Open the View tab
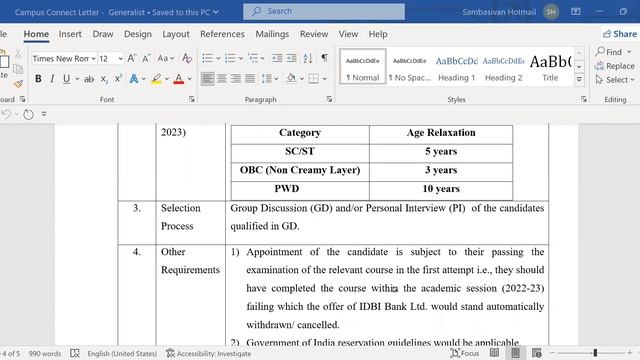Viewport: 640px width, 360px height. (x=348, y=34)
